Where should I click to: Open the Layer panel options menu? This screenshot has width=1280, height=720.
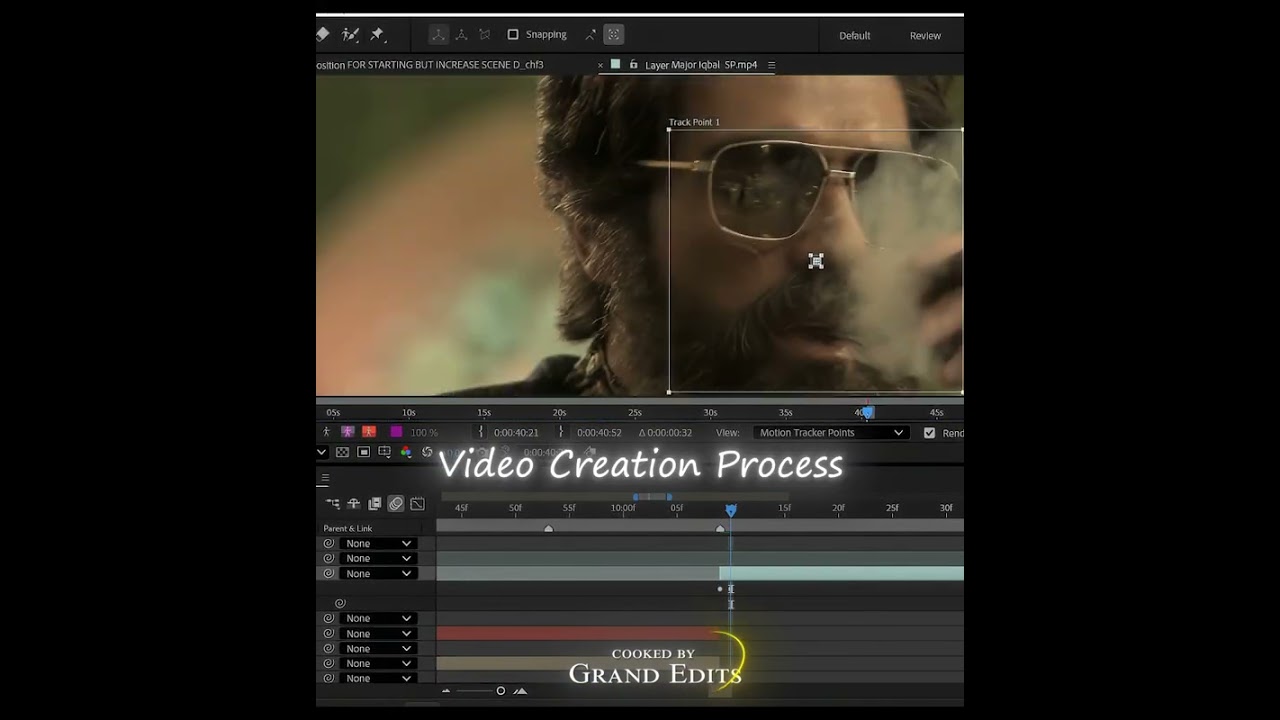coord(771,65)
